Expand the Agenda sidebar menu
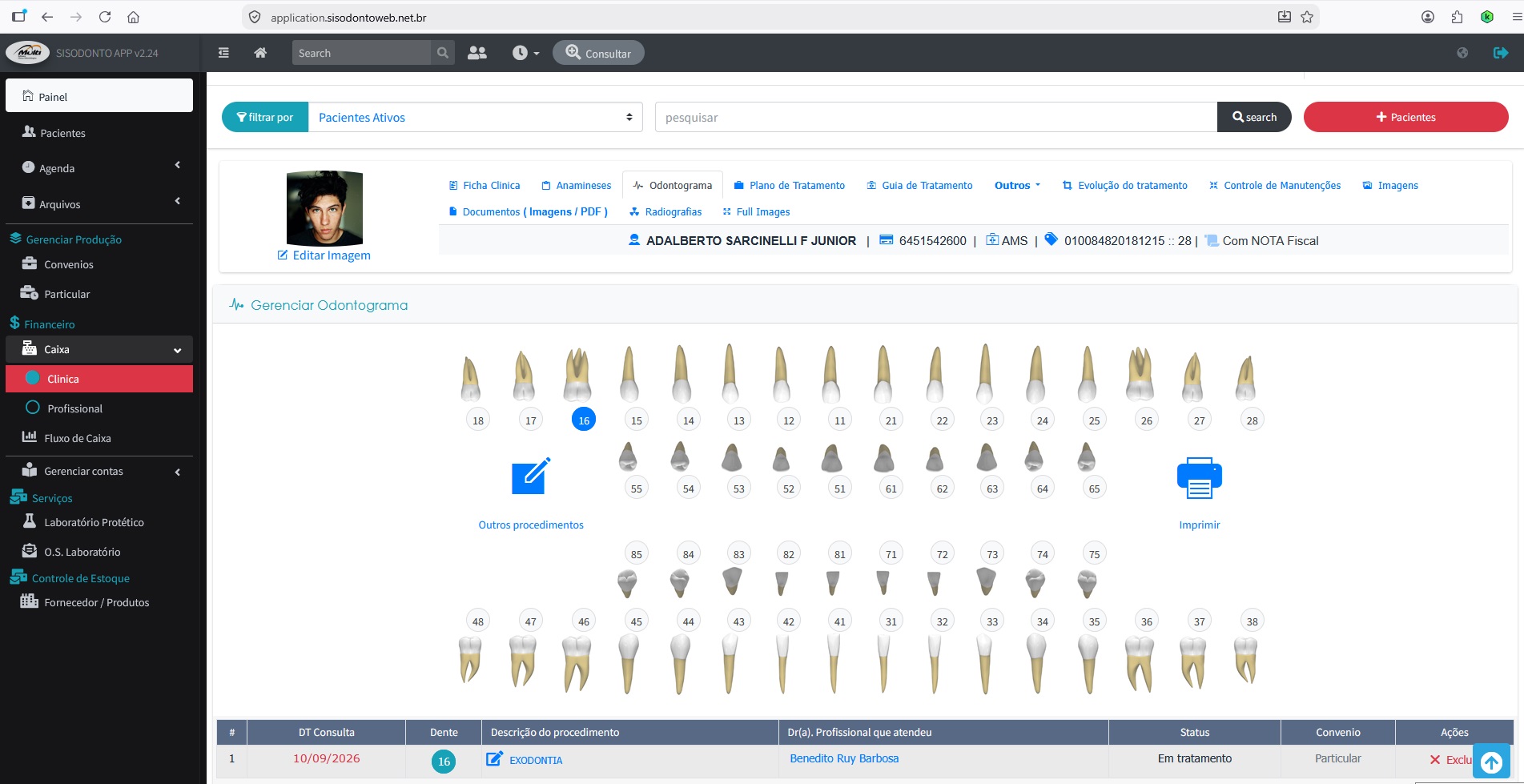Screen dimensions: 1524x784 pyautogui.click(x=99, y=168)
